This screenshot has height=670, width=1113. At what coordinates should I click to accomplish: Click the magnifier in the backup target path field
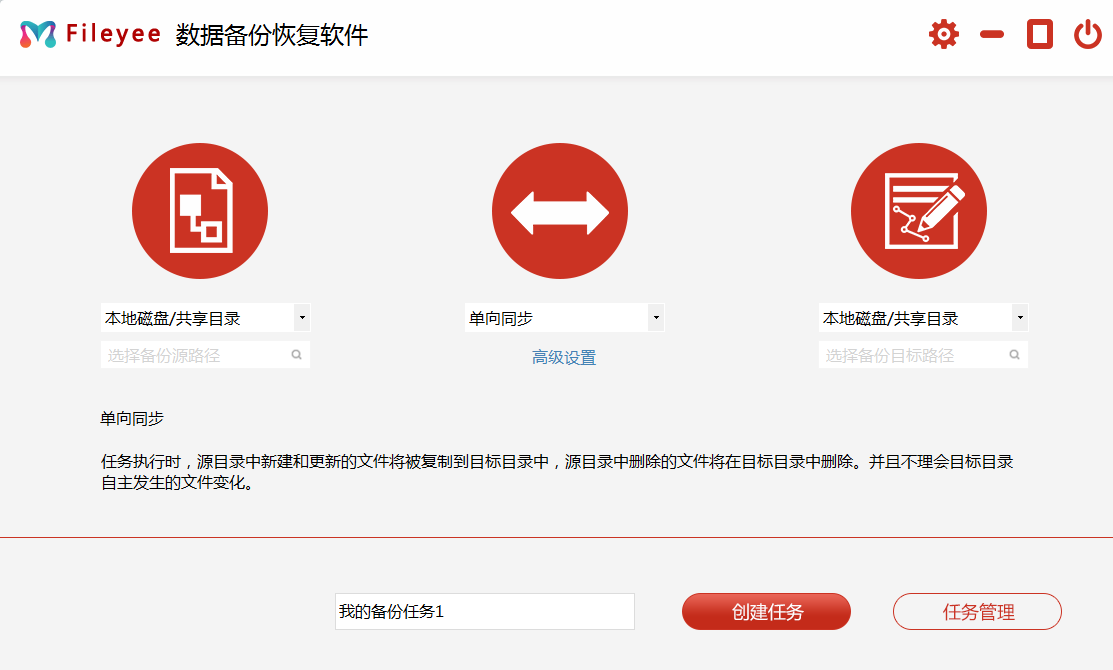tap(1013, 354)
